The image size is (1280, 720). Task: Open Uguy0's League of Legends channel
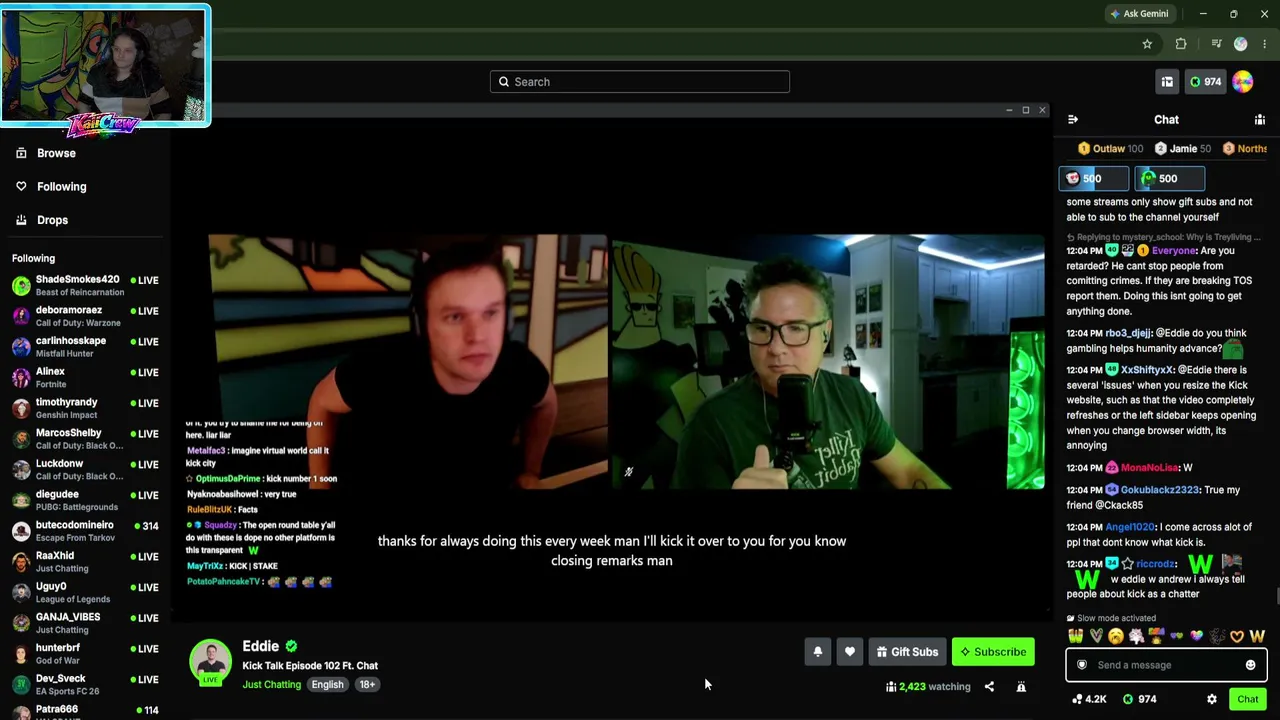(x=85, y=593)
